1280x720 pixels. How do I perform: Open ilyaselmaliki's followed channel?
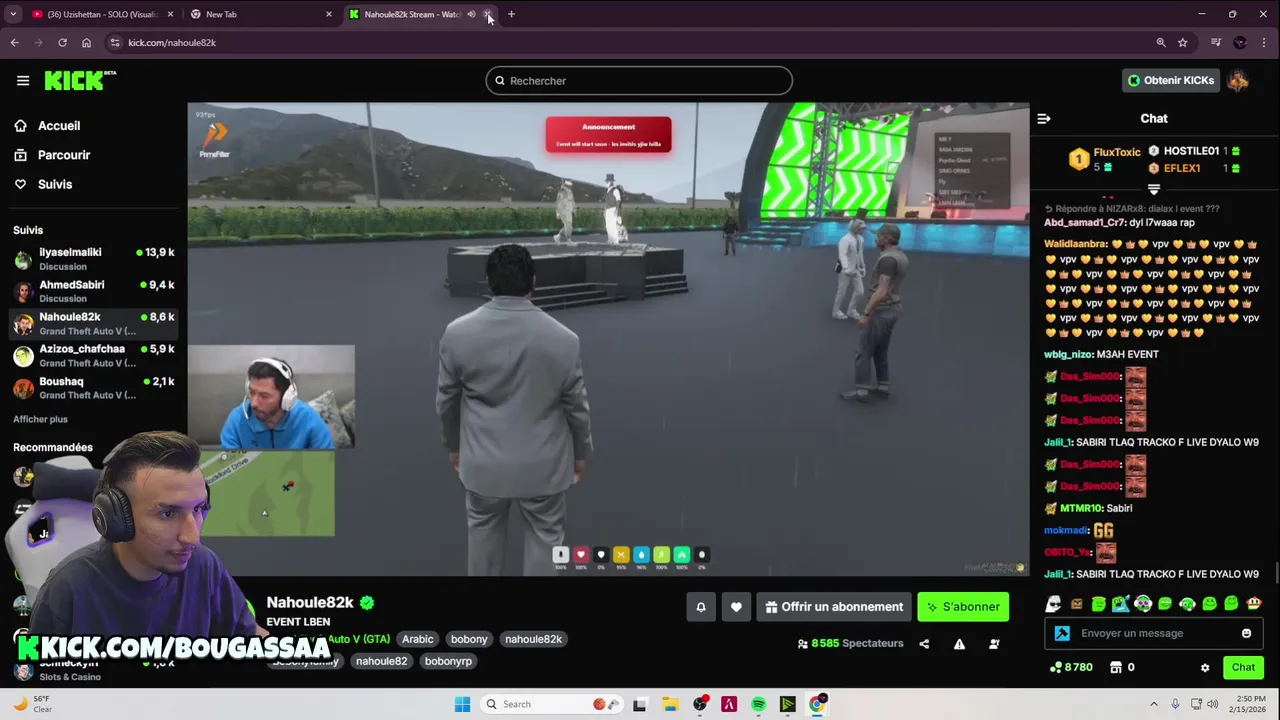94,259
